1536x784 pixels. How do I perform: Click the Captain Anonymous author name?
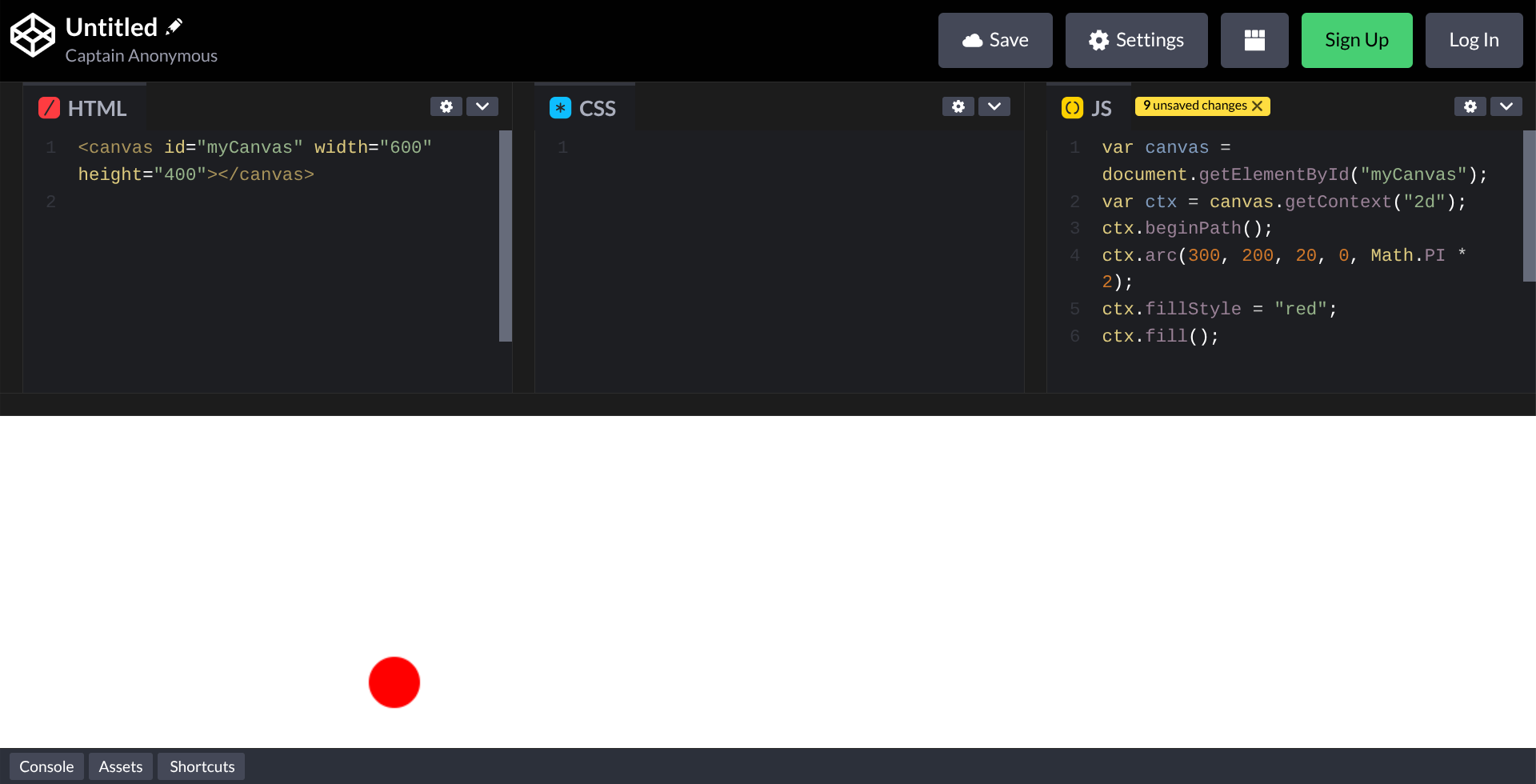coord(142,56)
